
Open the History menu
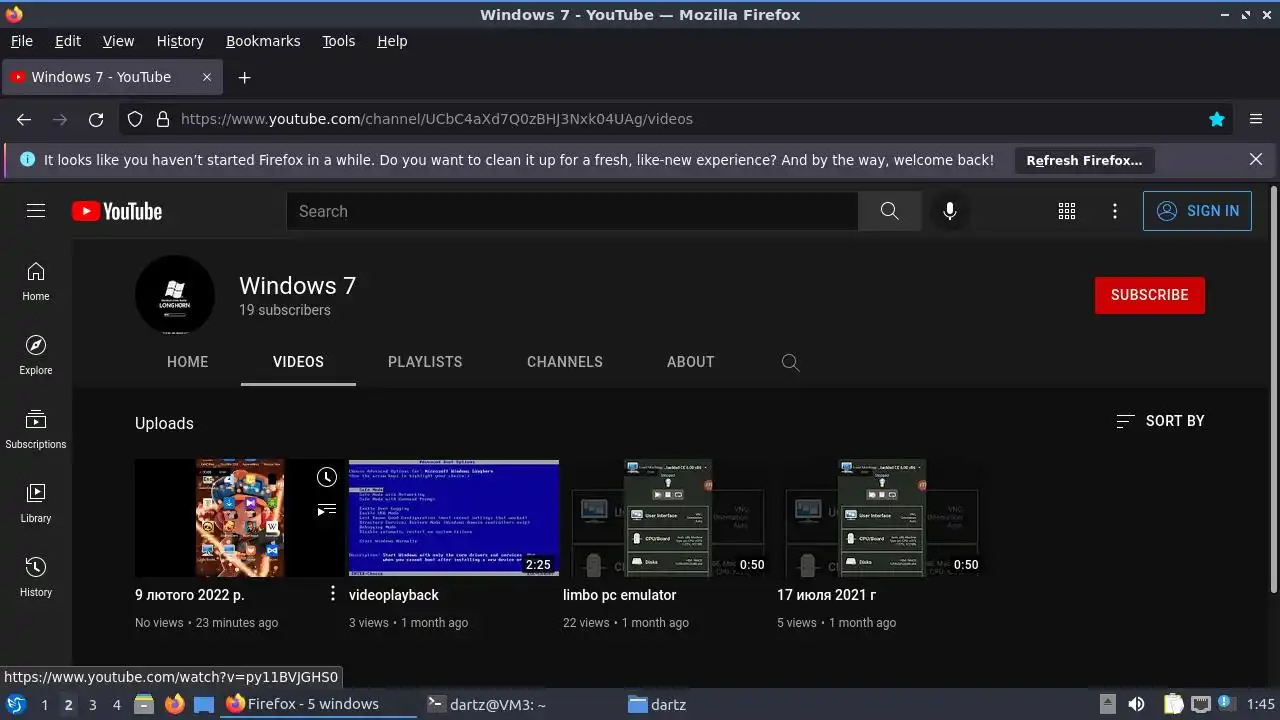180,41
